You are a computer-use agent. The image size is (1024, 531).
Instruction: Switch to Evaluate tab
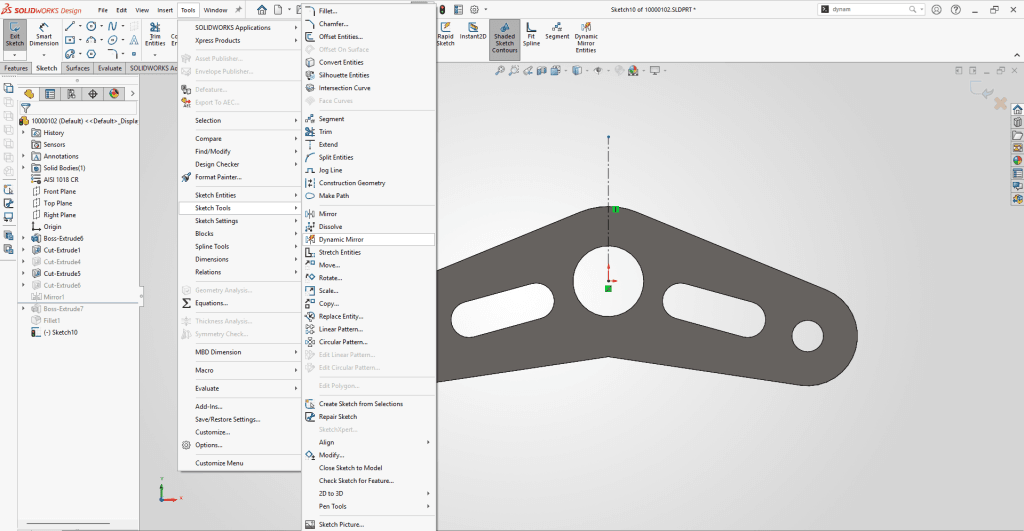click(110, 68)
